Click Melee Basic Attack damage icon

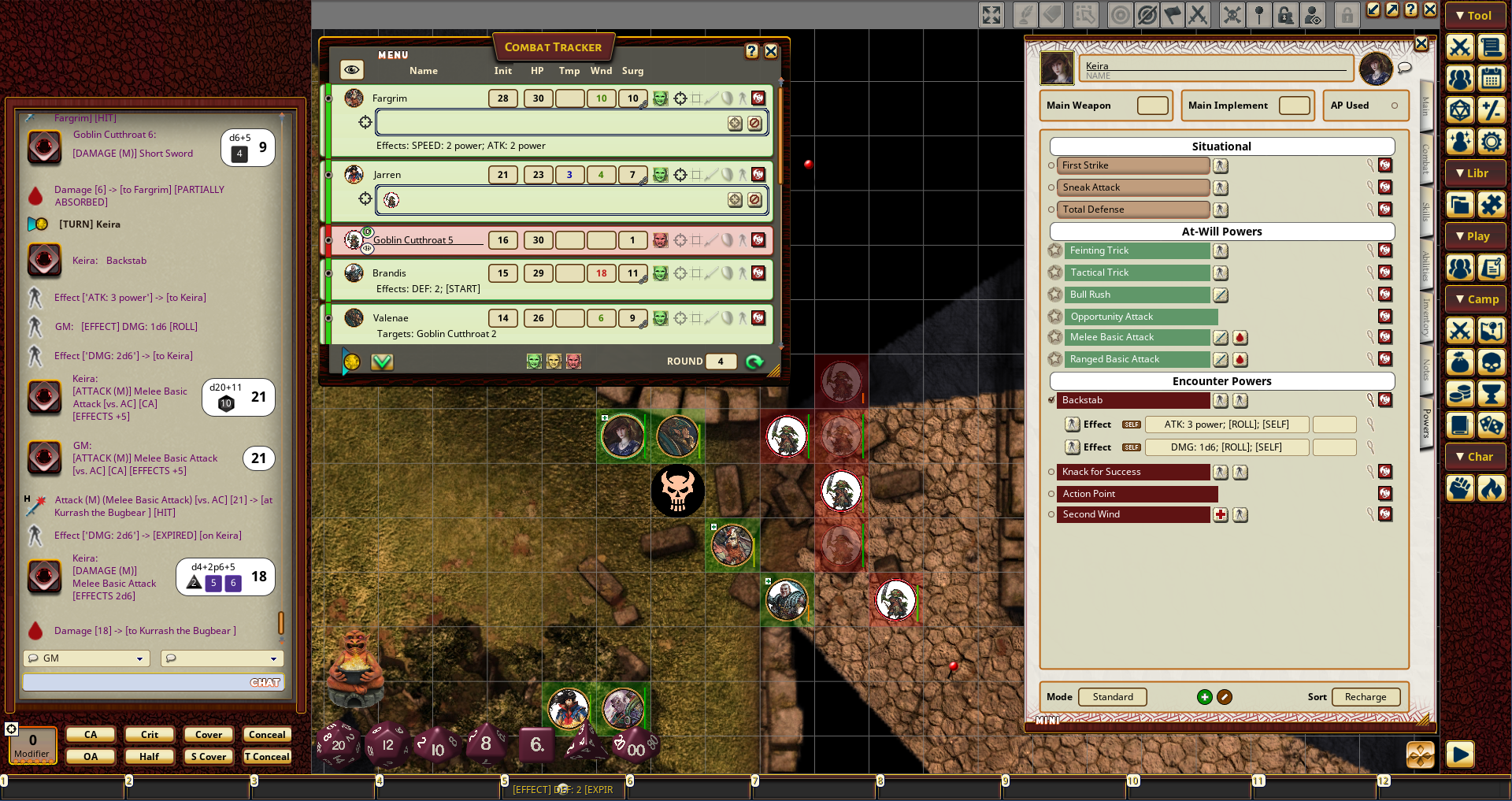[1240, 338]
